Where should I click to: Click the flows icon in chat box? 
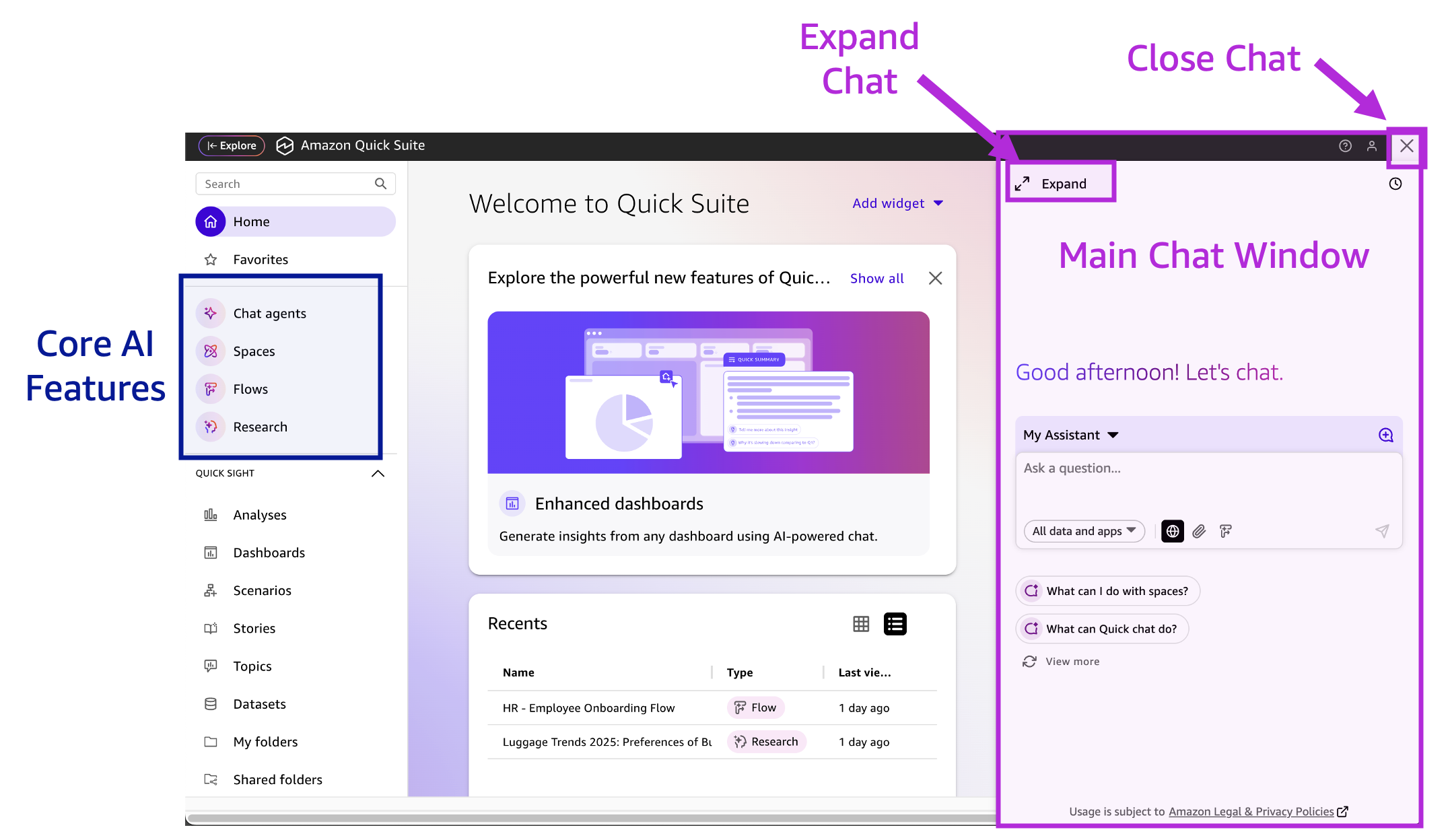(x=1226, y=531)
